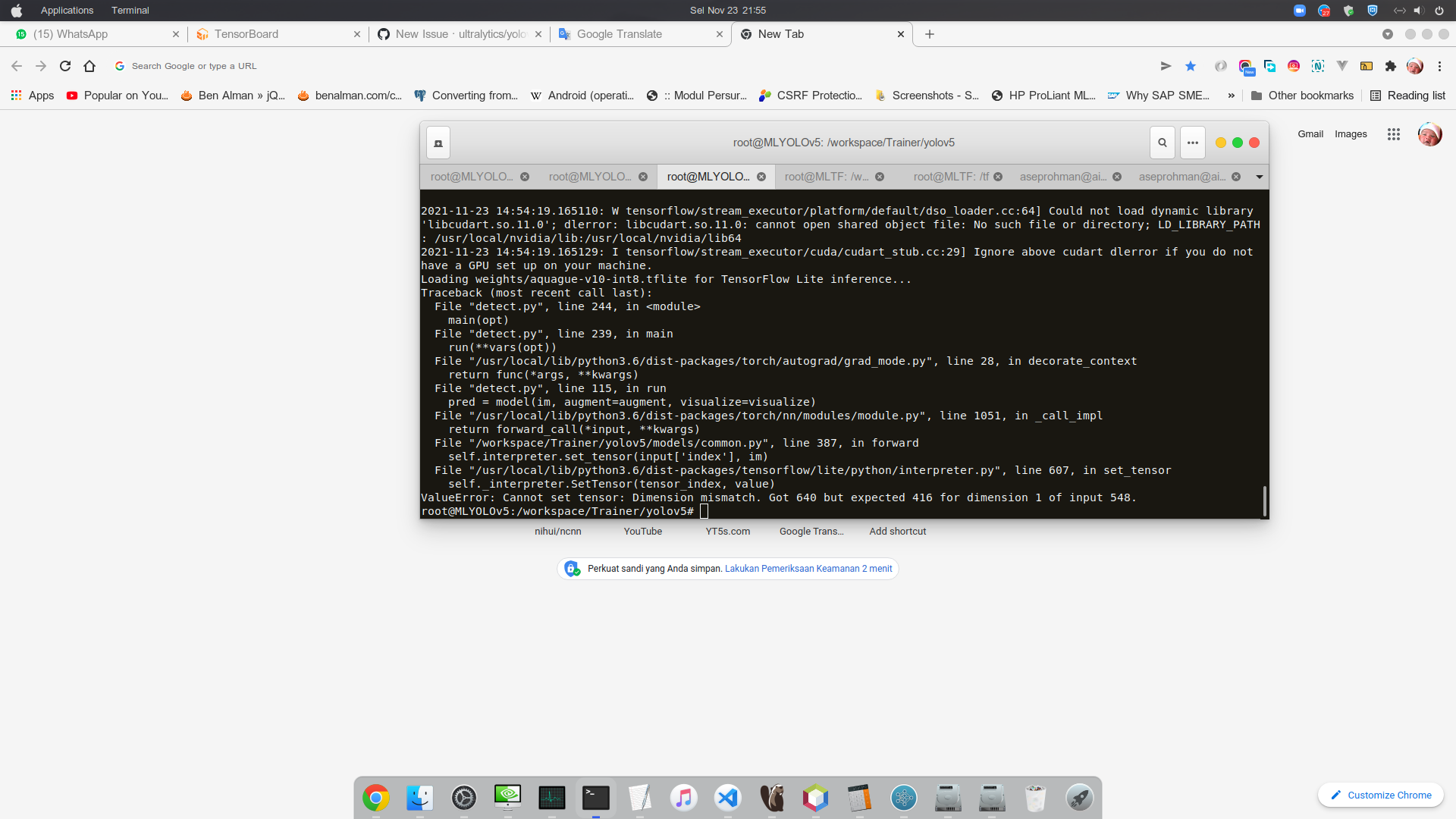Launch Chrome from the dock
This screenshot has width=1456, height=819.
[375, 798]
